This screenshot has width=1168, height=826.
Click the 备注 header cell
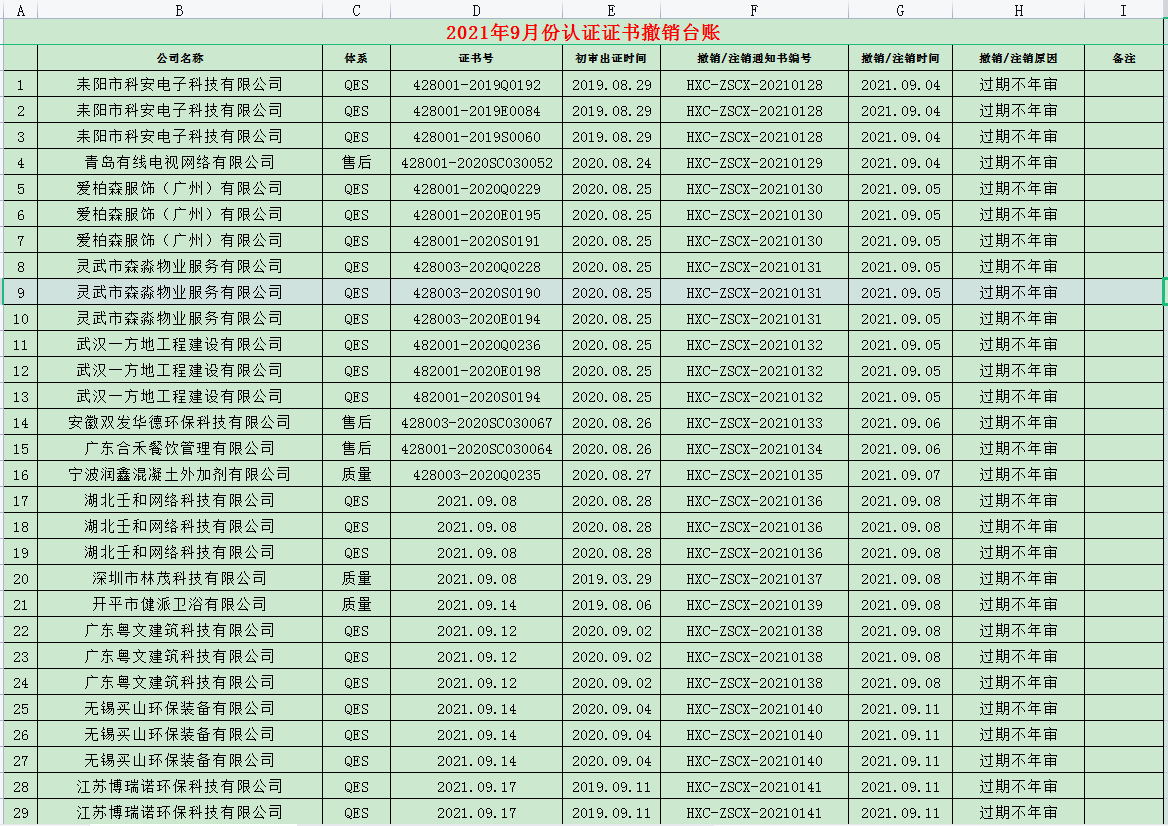(1124, 58)
